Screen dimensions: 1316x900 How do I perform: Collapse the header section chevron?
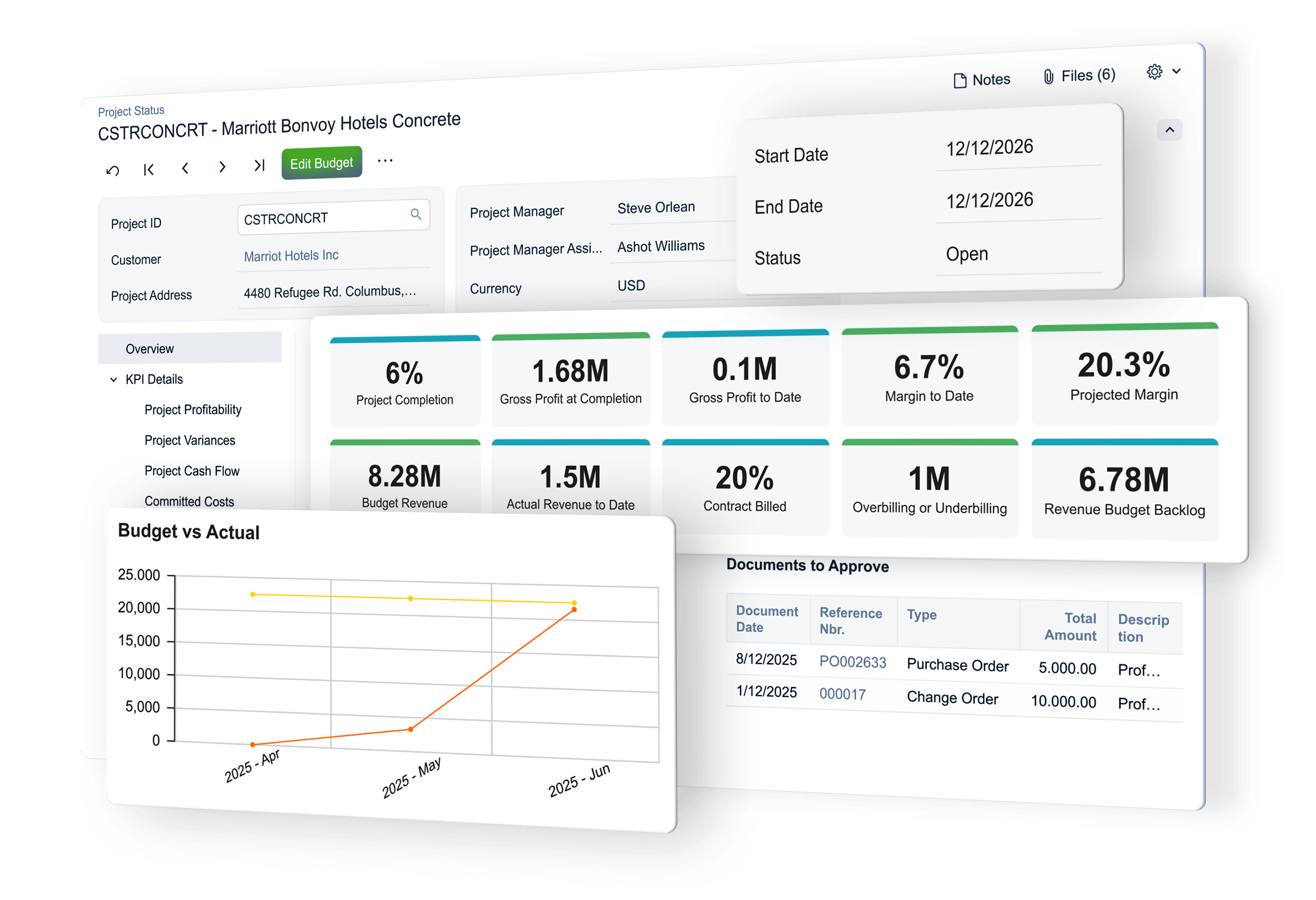[1169, 130]
